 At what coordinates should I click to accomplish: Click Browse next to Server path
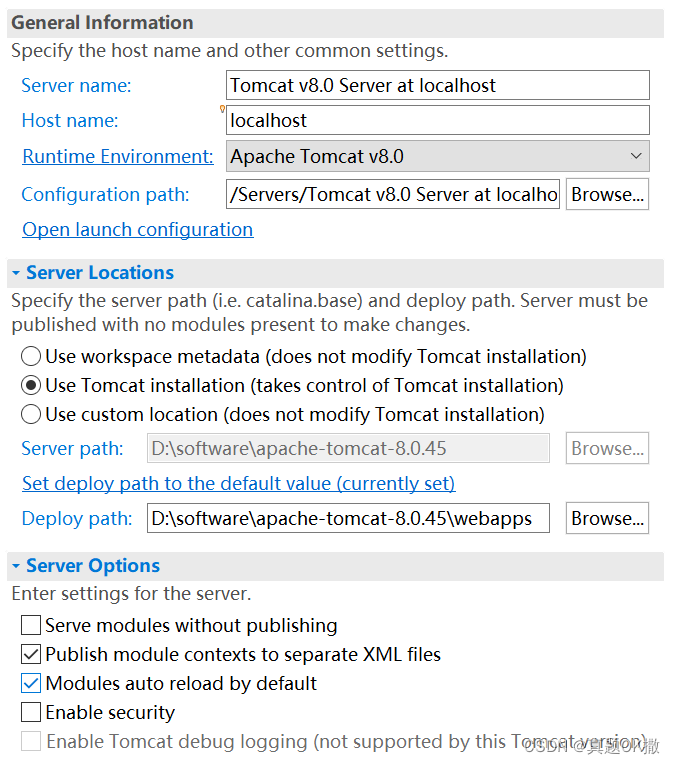pos(607,448)
